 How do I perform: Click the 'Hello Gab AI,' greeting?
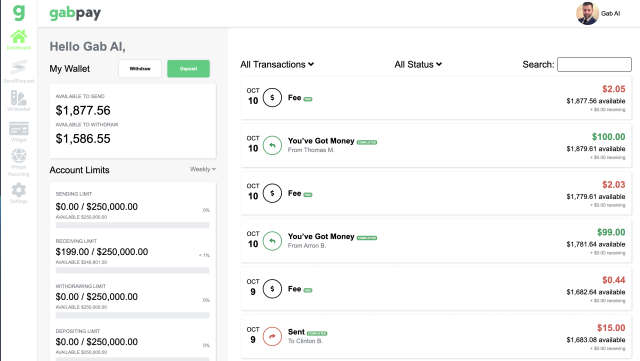[x=87, y=47]
